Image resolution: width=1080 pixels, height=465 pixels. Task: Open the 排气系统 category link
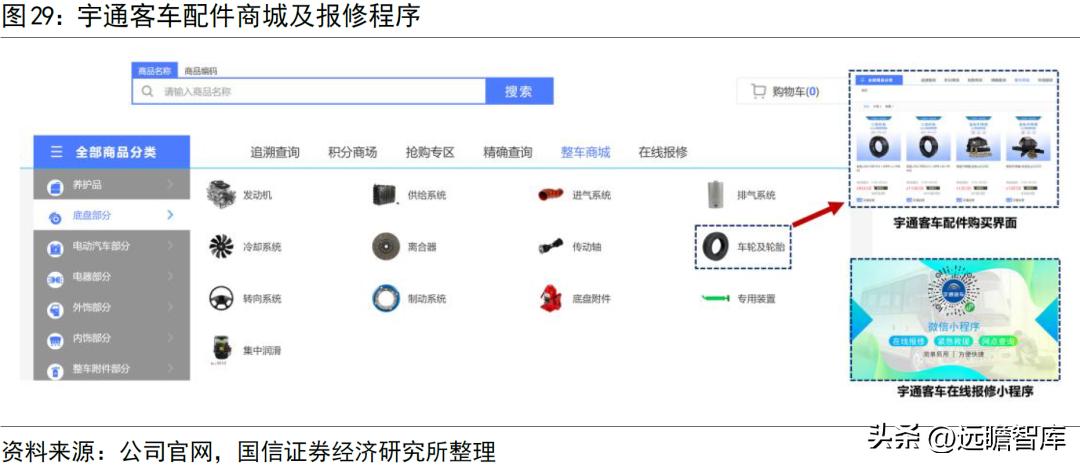click(x=756, y=195)
